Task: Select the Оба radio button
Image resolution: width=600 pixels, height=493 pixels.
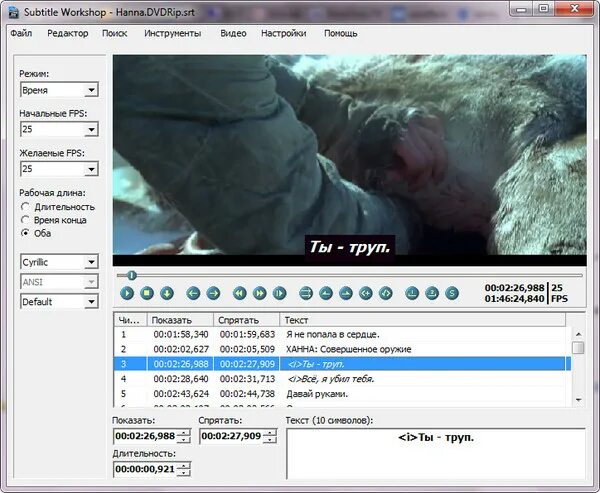Action: (25, 233)
